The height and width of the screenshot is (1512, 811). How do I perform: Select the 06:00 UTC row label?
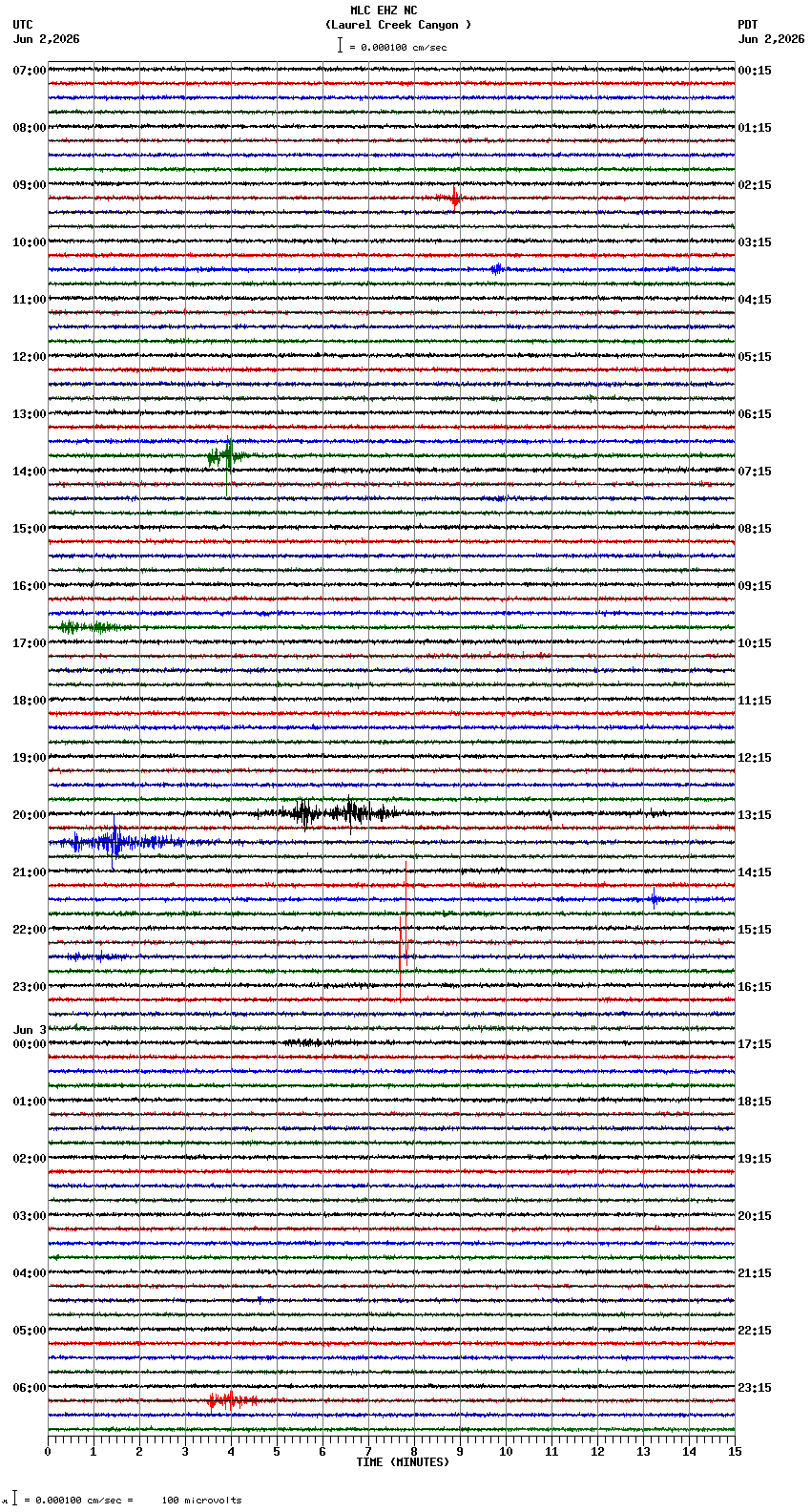30,1388
